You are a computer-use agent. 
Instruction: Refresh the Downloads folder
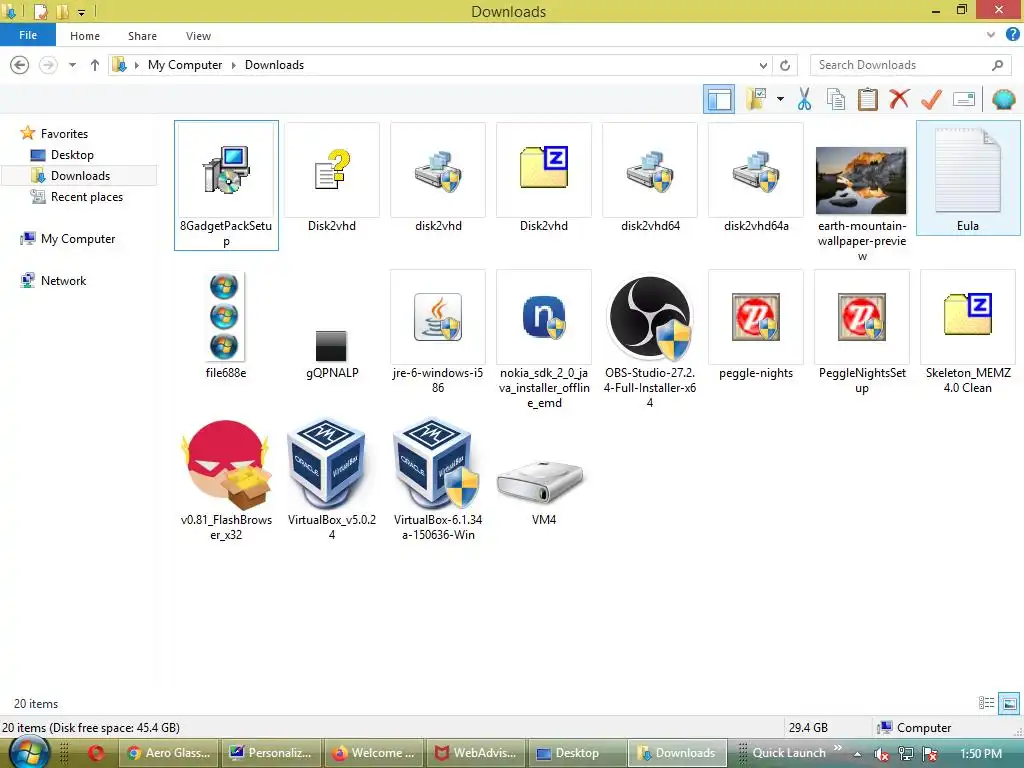click(x=785, y=65)
